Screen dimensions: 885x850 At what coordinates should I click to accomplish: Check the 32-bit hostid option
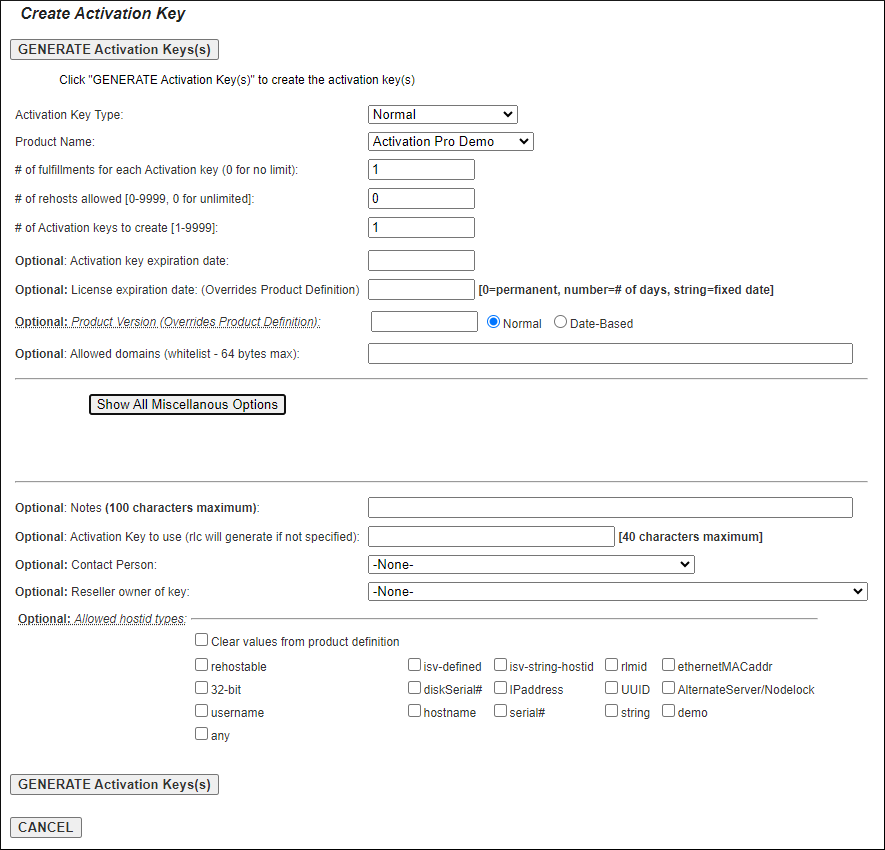(x=201, y=688)
